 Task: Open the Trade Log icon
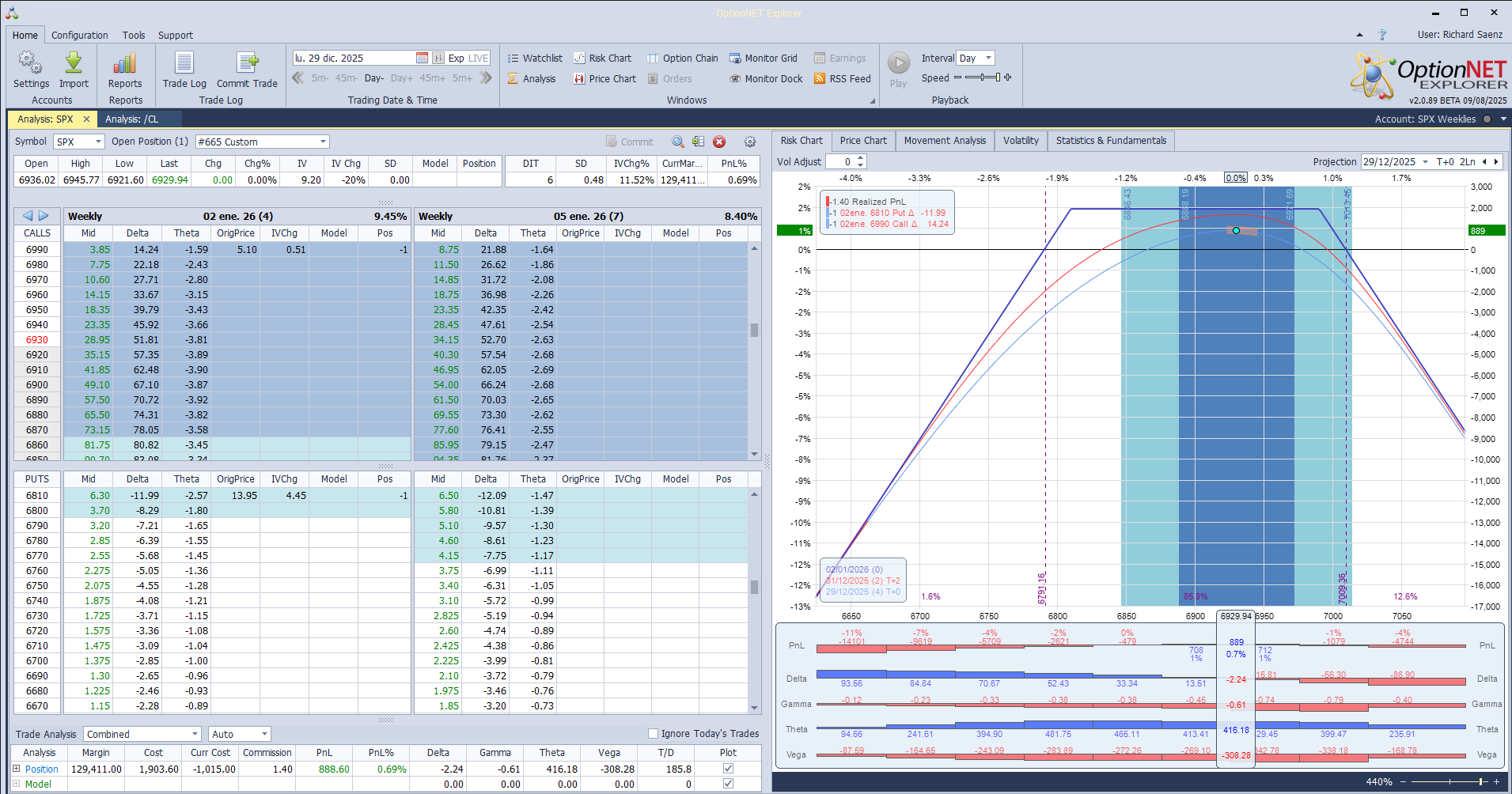[184, 64]
